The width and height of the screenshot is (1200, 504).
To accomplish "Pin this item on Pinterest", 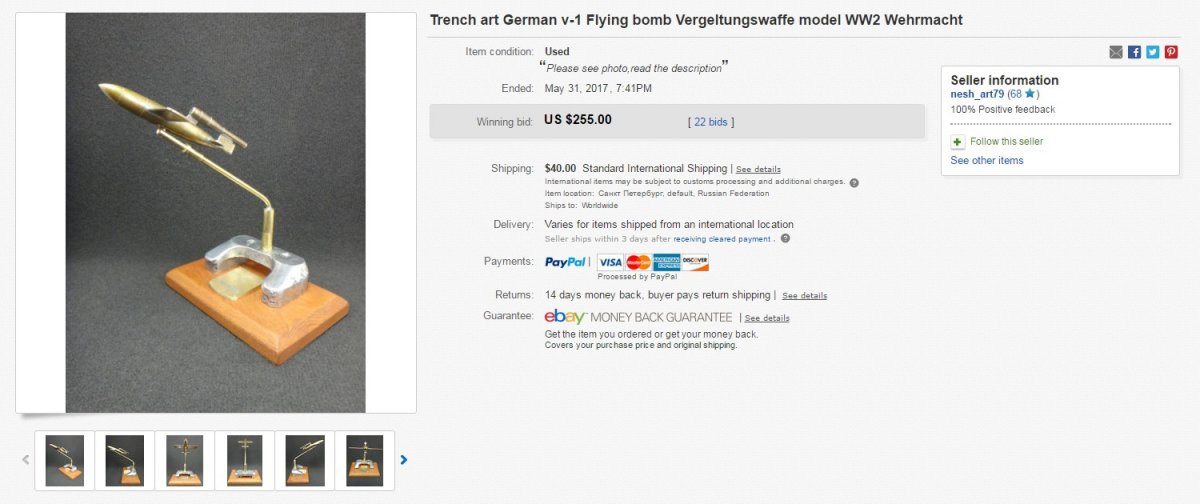I will click(1171, 52).
